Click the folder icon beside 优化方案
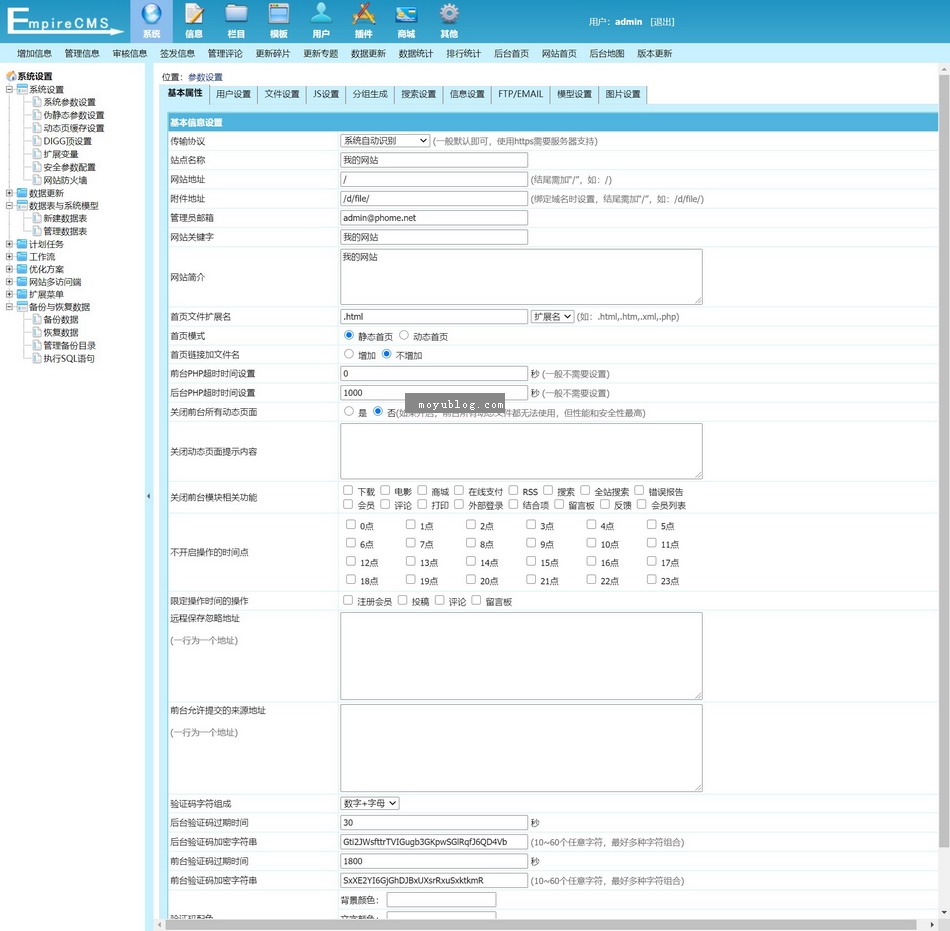950x931 pixels. (x=22, y=269)
